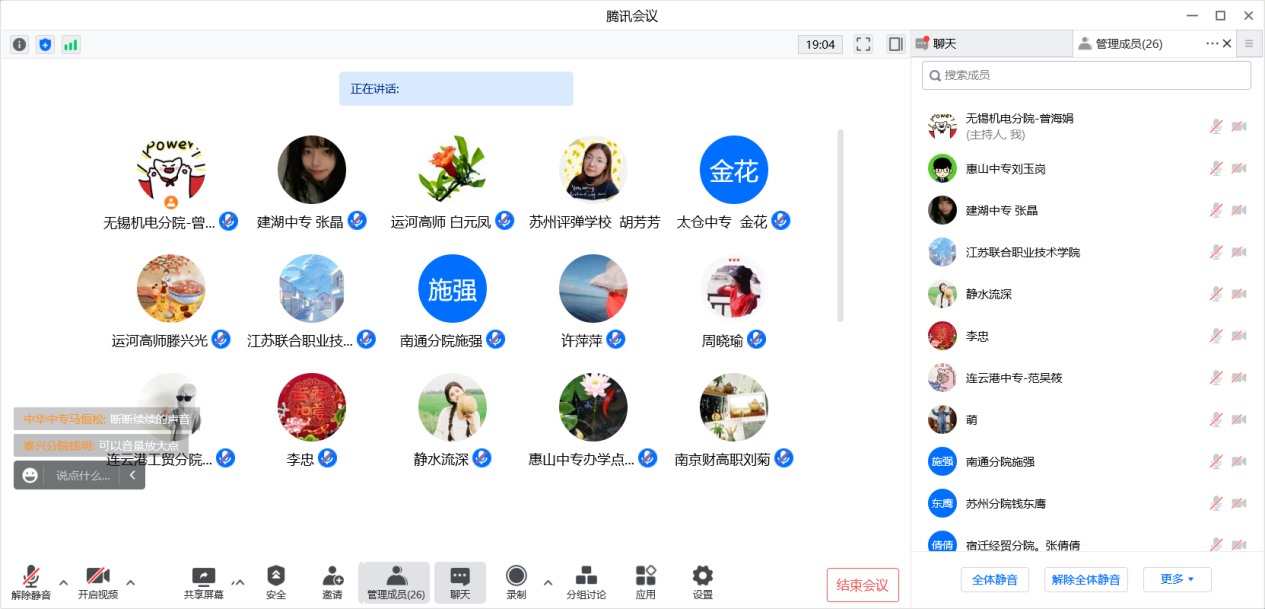Screen dimensions: 1265x609
Task: Click the 说点什么 chat input
Action: pos(83,476)
